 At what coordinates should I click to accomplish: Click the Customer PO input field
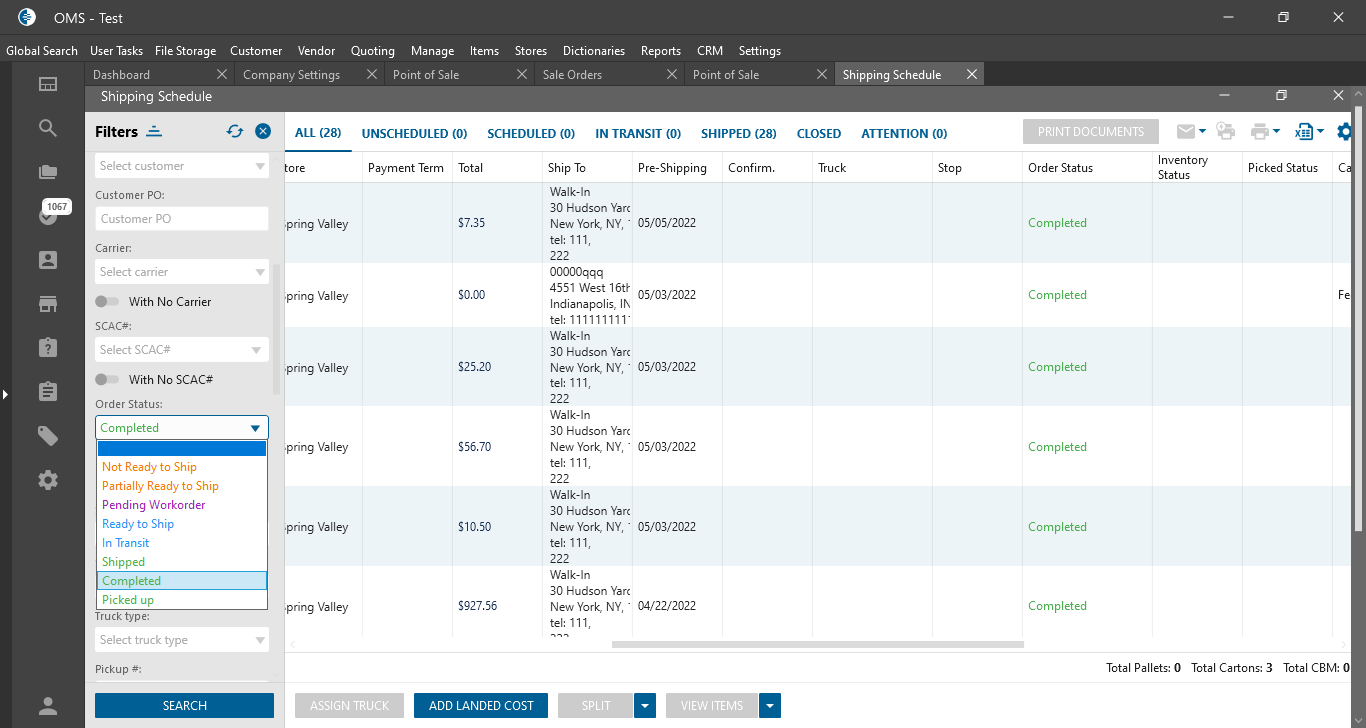click(x=182, y=219)
